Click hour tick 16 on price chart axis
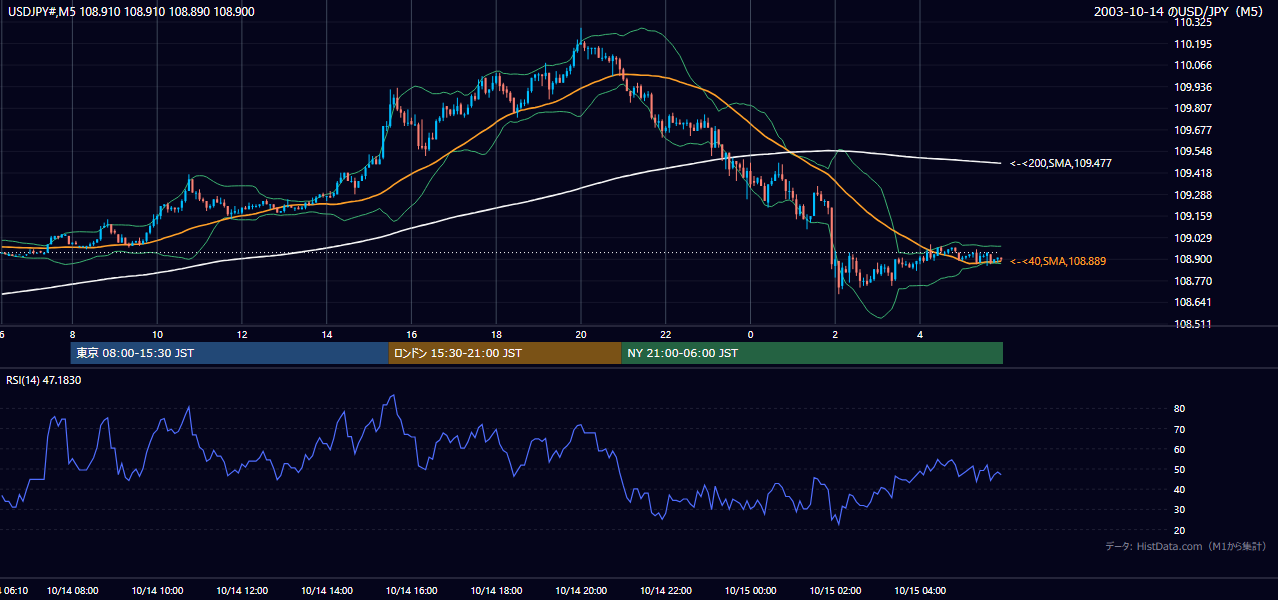This screenshot has height=600, width=1278. click(411, 335)
